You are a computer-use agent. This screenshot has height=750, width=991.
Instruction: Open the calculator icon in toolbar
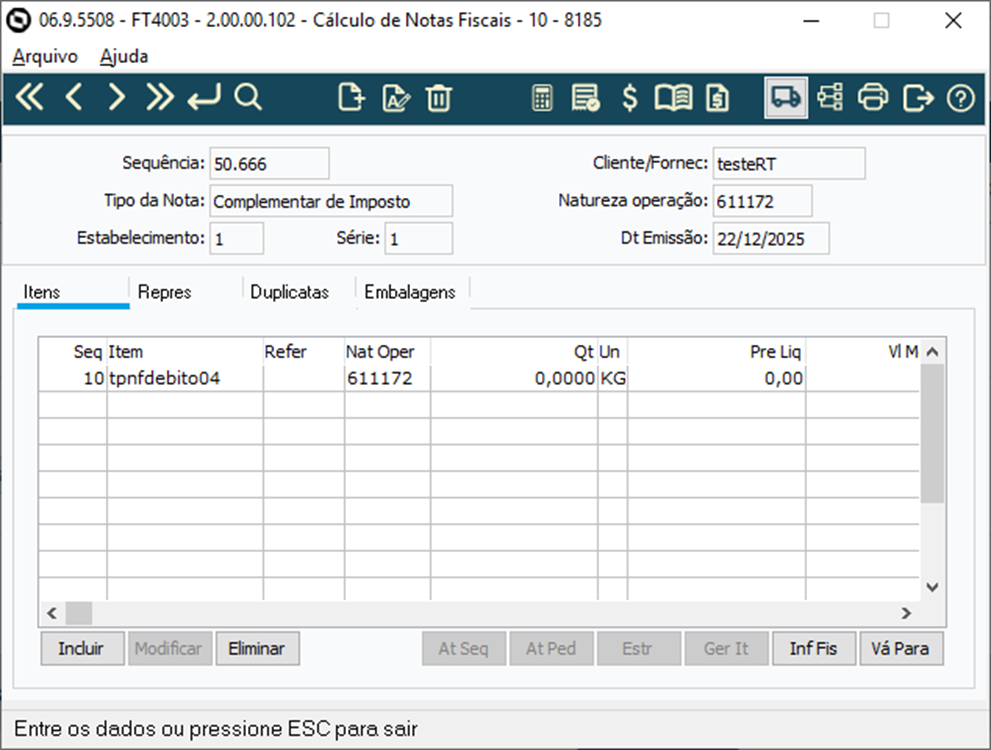542,98
